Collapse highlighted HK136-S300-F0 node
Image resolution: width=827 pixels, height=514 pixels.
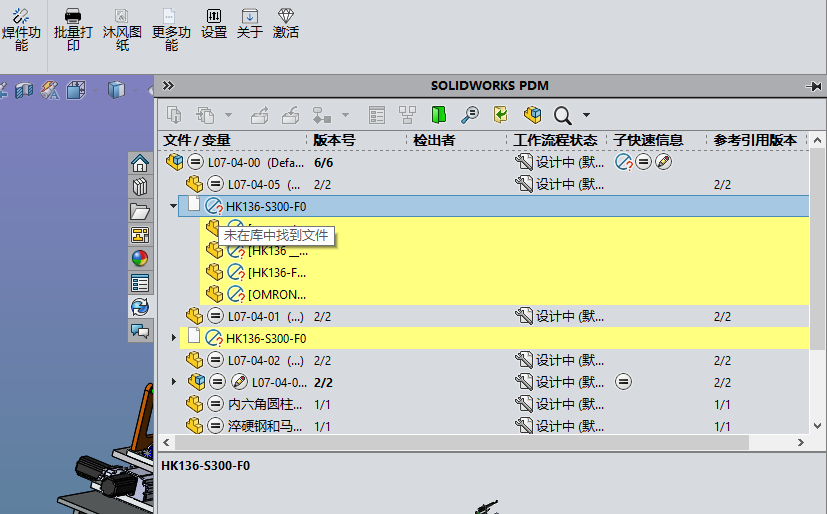(173, 206)
